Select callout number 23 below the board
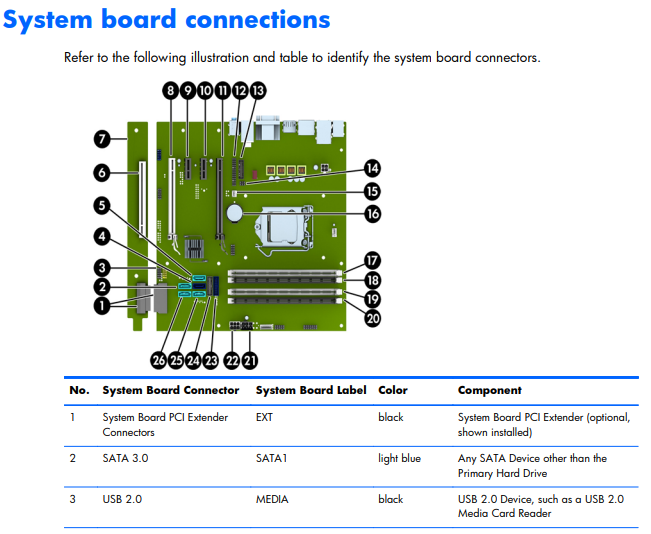The width and height of the screenshot is (651, 534). click(x=210, y=360)
